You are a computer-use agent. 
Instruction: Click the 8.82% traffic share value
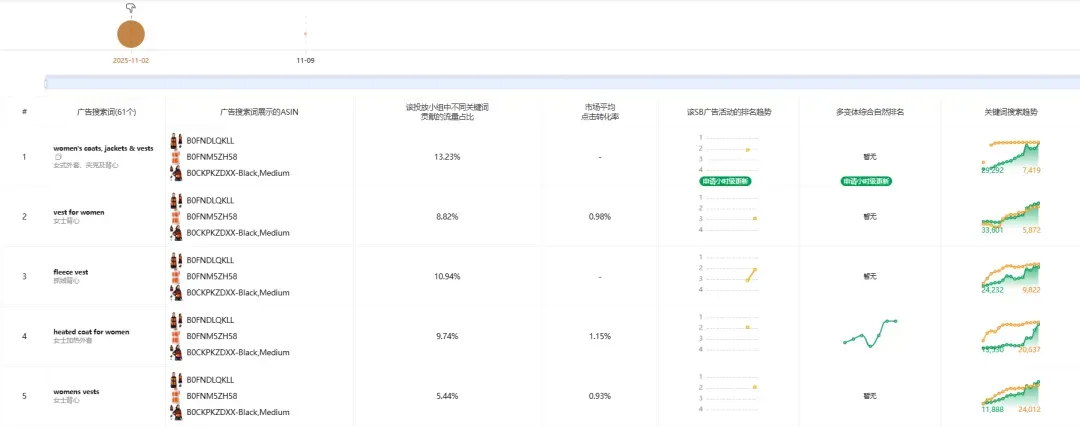tap(447, 217)
